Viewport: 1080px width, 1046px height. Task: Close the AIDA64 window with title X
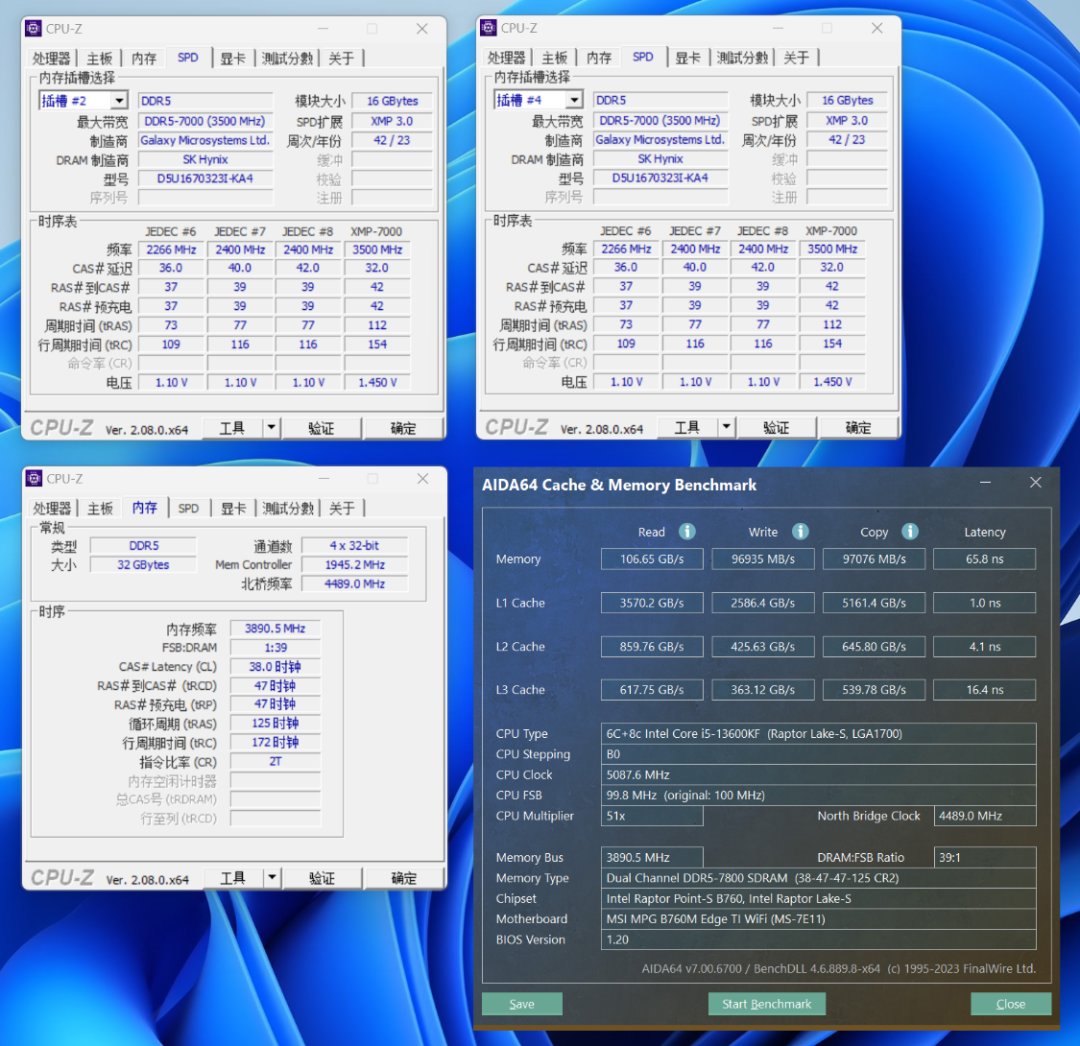tap(1035, 483)
